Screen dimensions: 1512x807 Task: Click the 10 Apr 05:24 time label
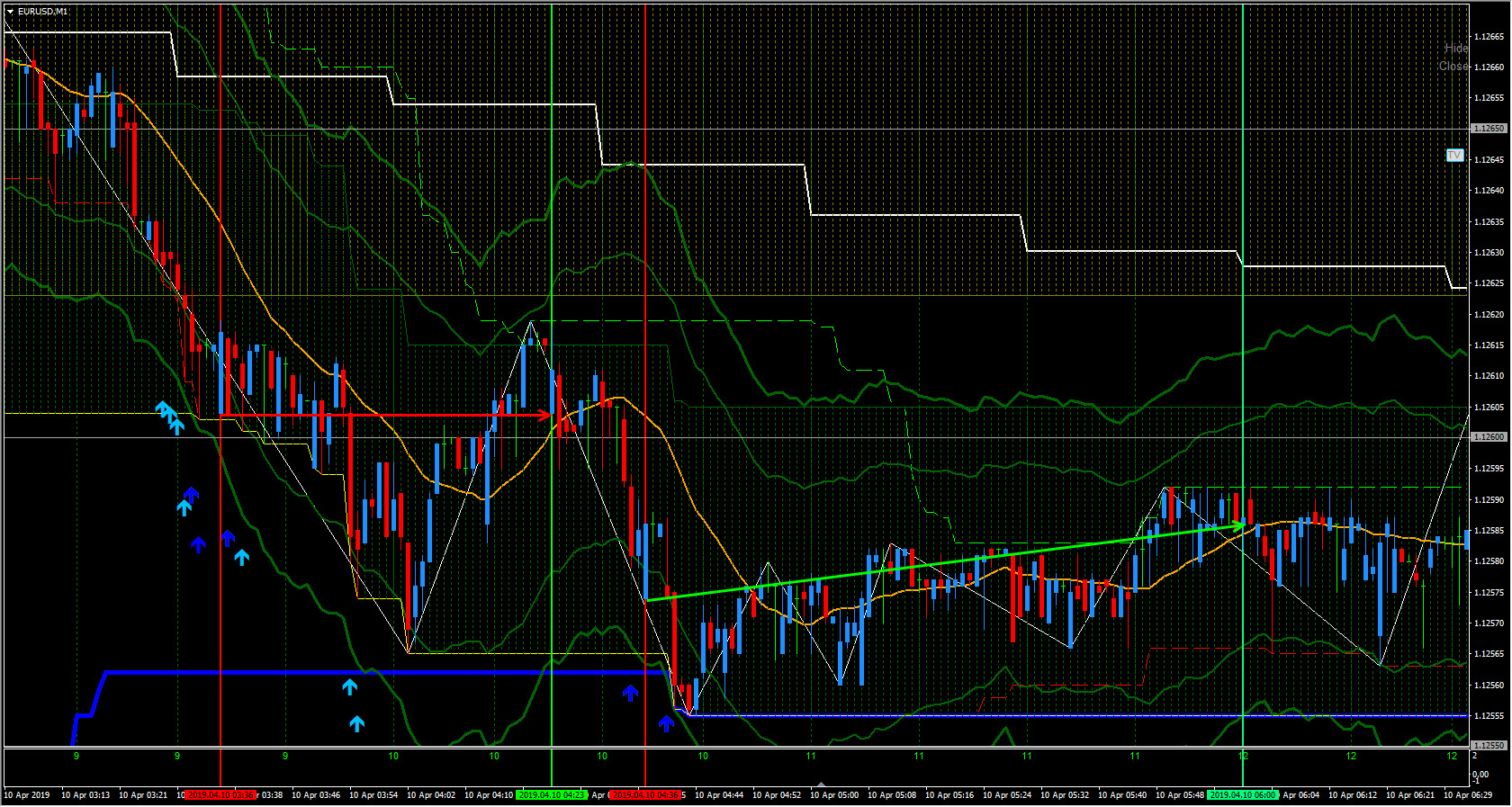tap(1007, 795)
